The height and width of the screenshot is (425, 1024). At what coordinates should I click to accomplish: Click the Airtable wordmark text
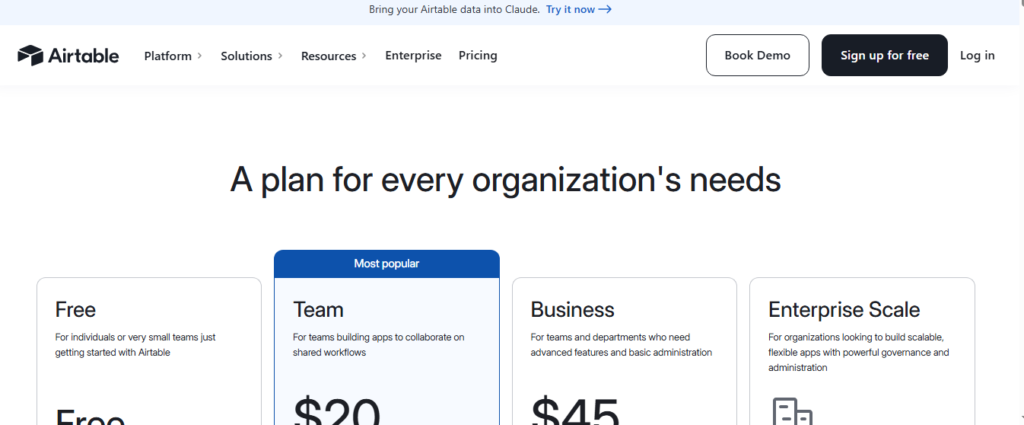pyautogui.click(x=83, y=56)
